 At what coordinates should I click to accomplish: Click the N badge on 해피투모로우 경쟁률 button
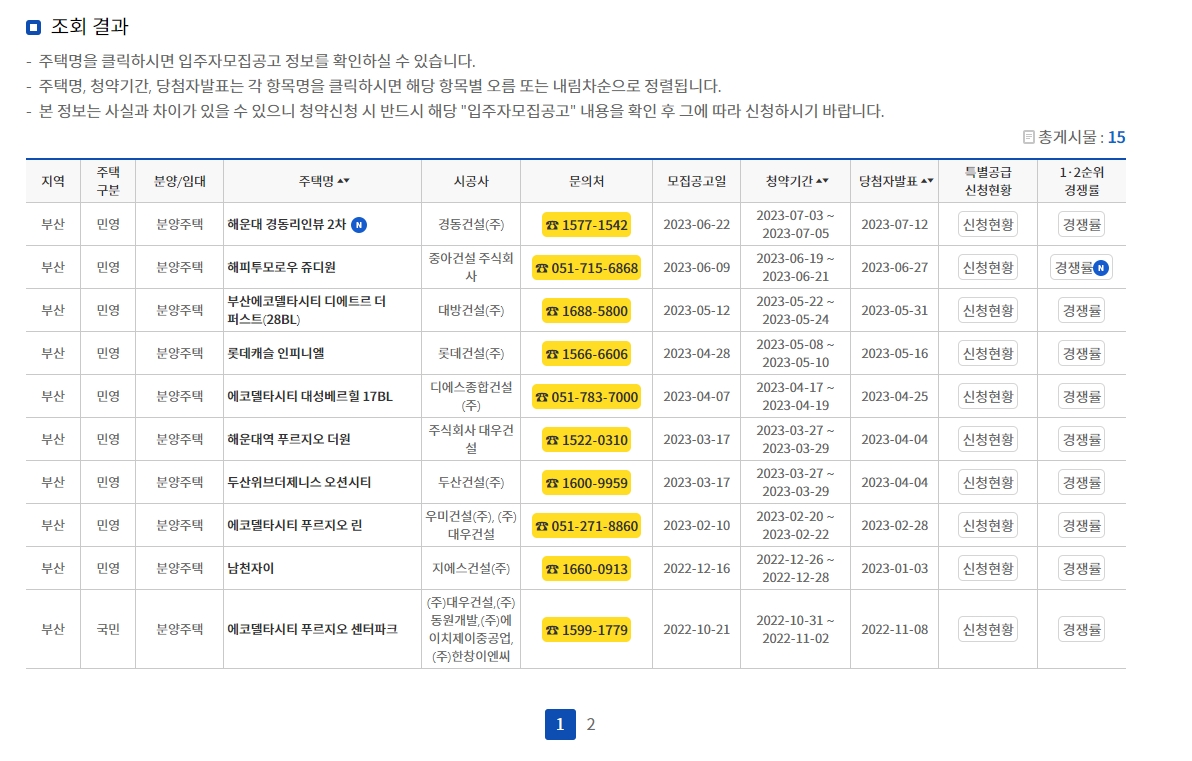pos(1101,269)
